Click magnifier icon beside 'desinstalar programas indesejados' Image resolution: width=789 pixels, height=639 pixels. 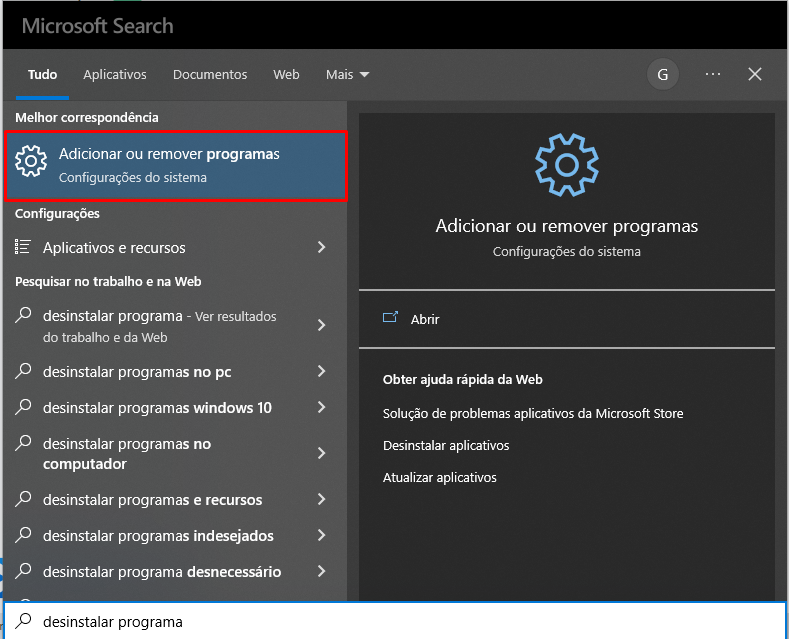tap(23, 535)
